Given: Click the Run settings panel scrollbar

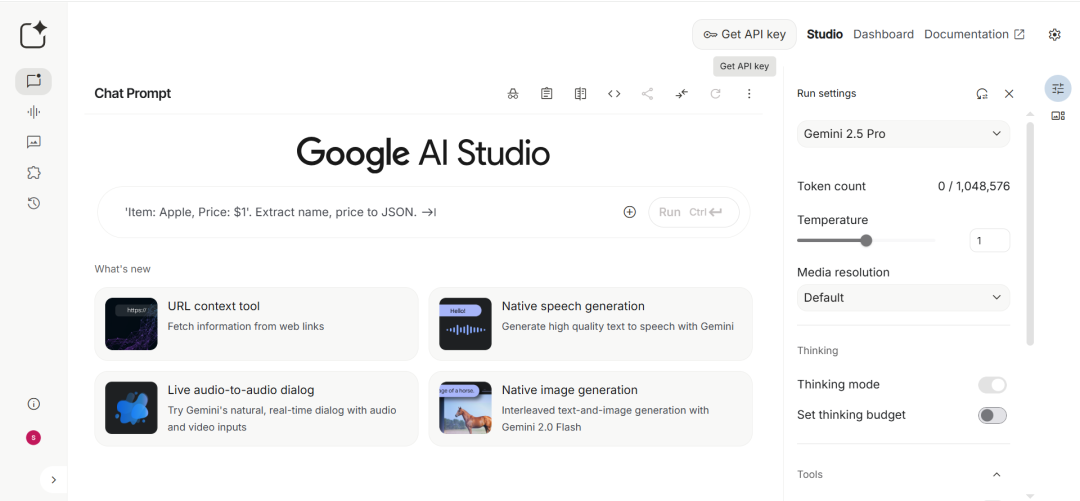Looking at the screenshot, I should [1030, 234].
